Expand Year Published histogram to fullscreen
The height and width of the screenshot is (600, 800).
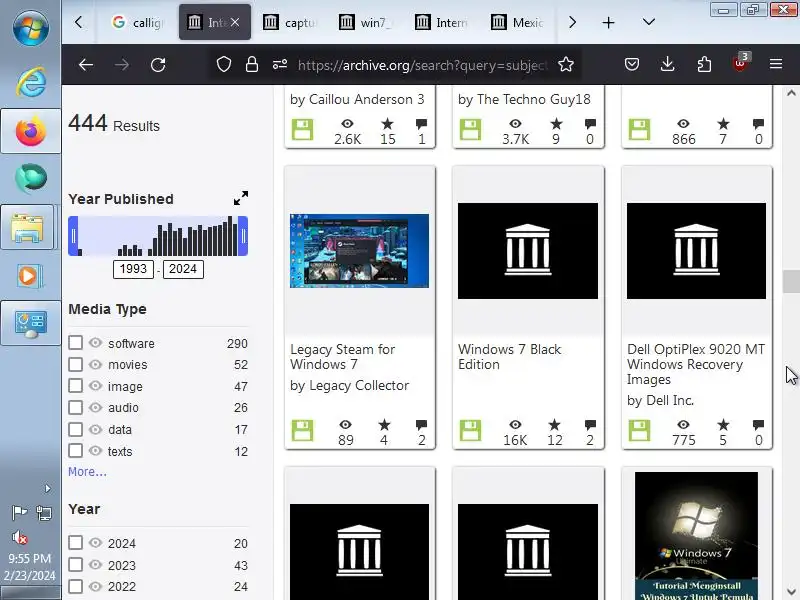(x=241, y=198)
